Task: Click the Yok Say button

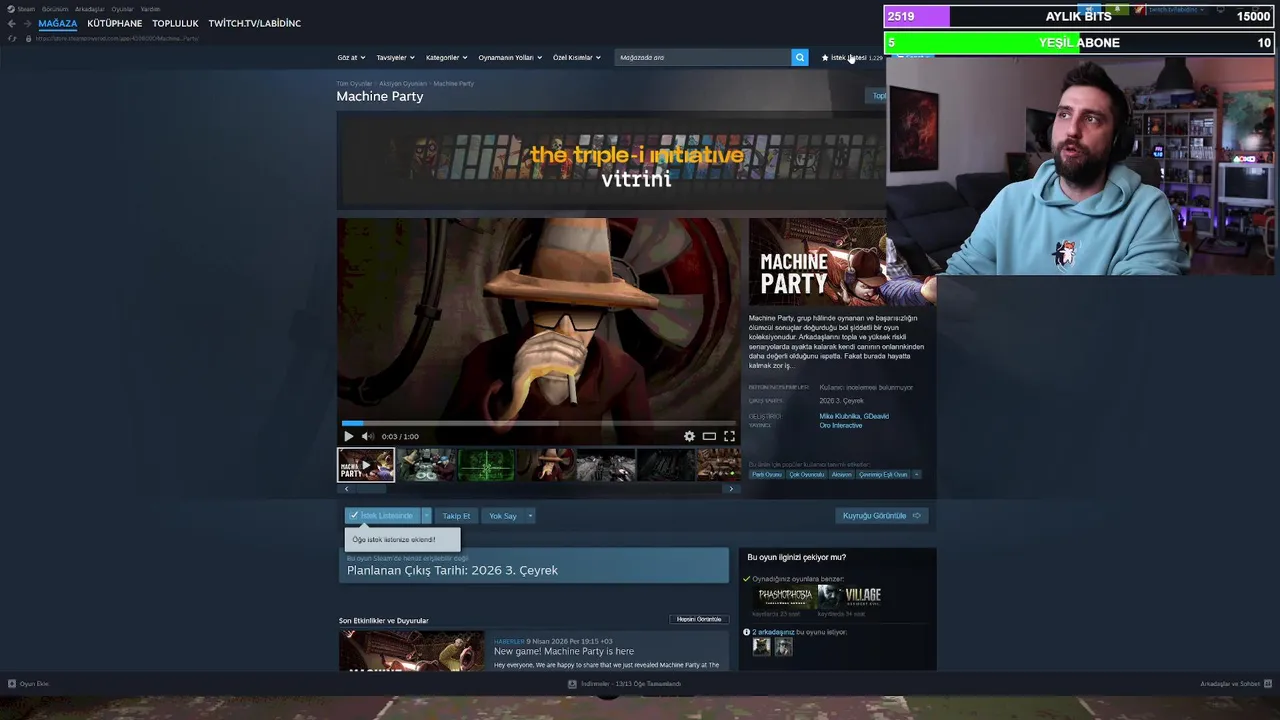Action: 503,516
